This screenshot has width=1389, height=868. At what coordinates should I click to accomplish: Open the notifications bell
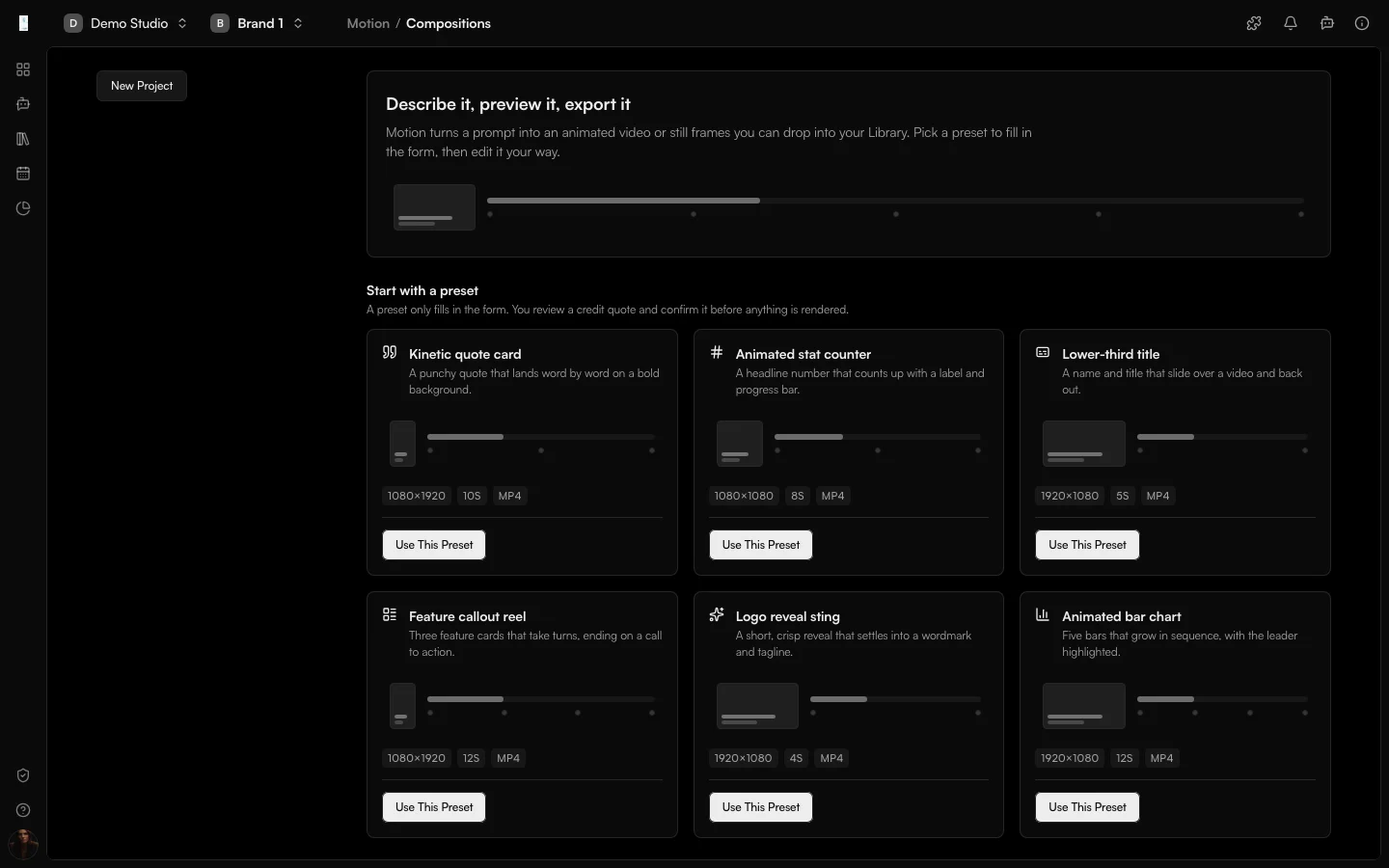pyautogui.click(x=1291, y=23)
